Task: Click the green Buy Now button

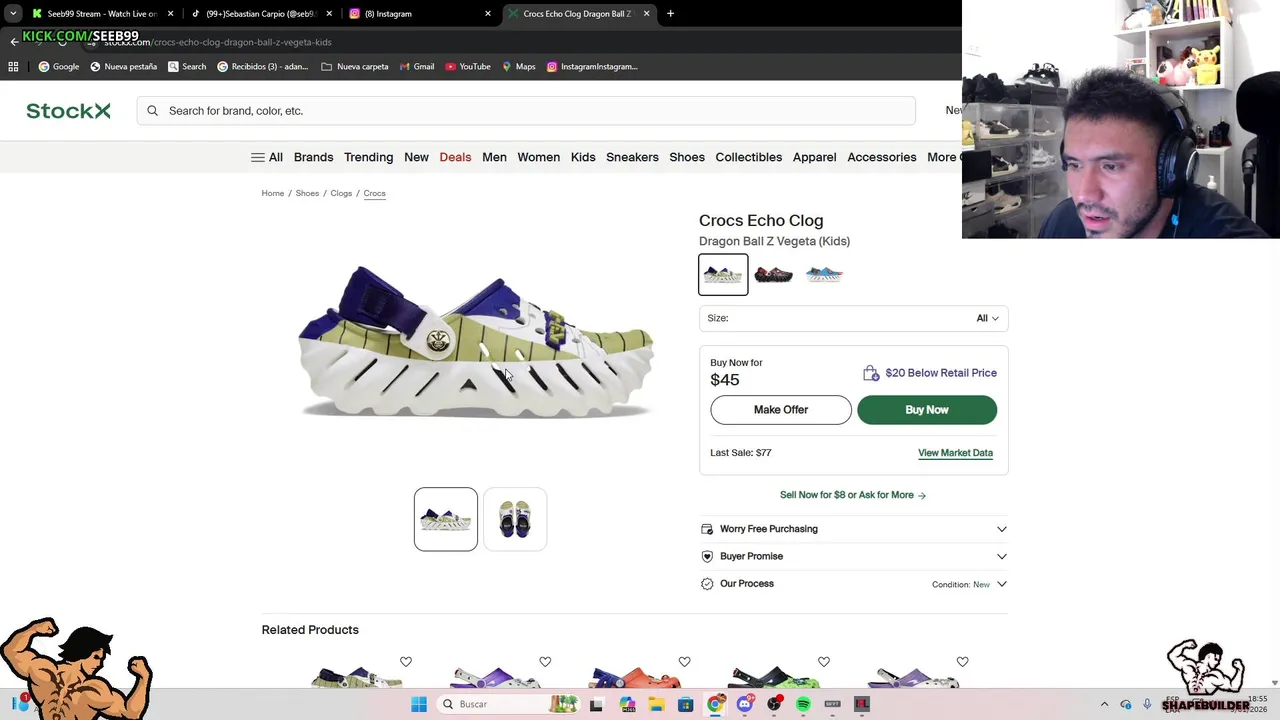Action: [x=927, y=410]
